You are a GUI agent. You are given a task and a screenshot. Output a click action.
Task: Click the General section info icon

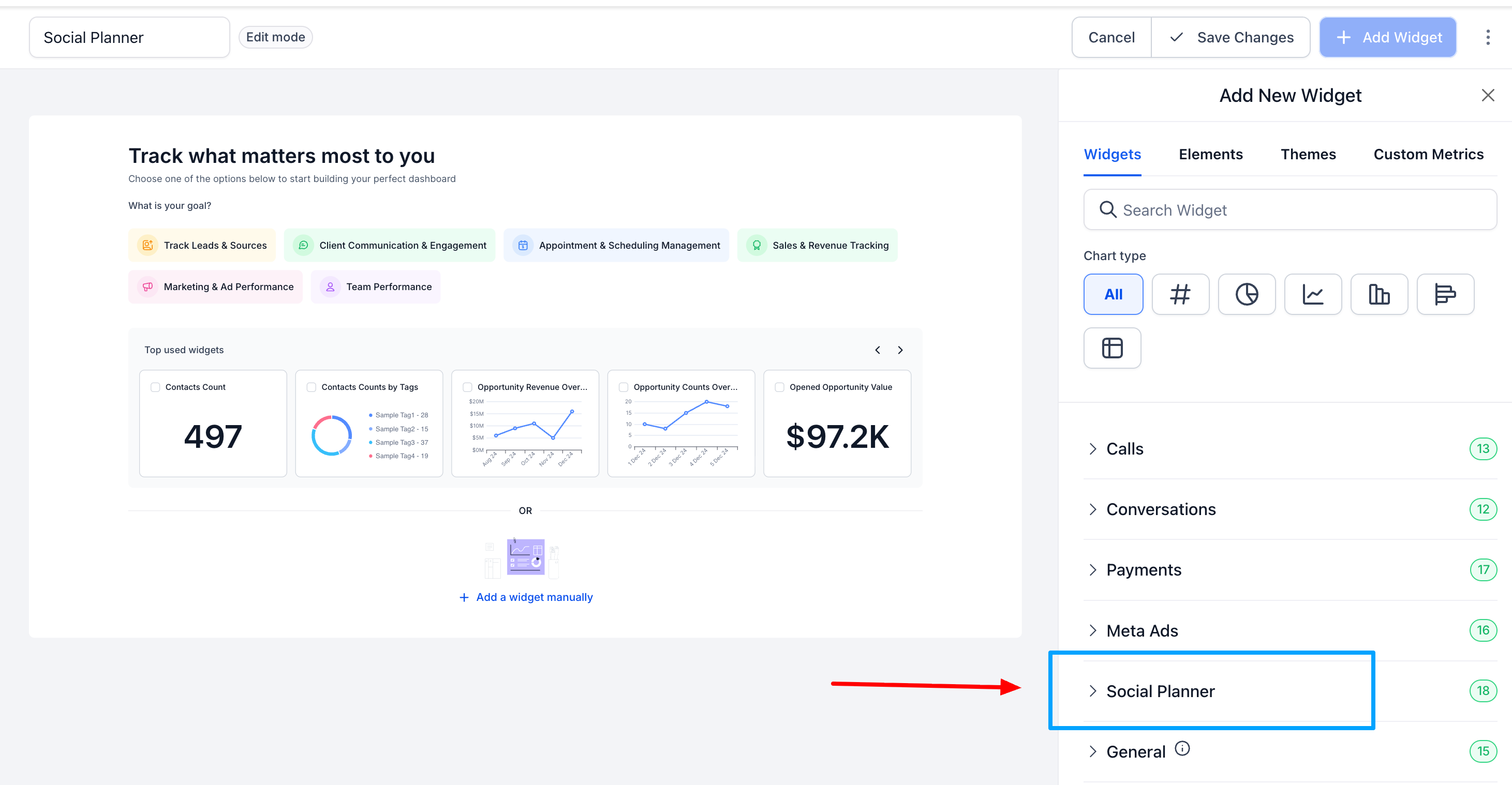coord(1182,749)
